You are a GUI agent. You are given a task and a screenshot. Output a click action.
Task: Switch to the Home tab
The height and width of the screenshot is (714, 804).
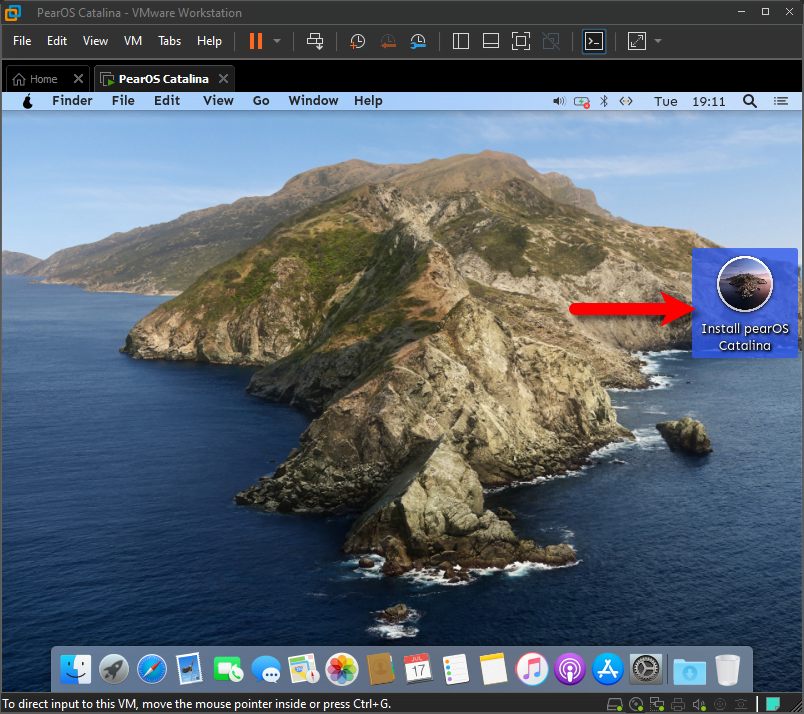[43, 79]
